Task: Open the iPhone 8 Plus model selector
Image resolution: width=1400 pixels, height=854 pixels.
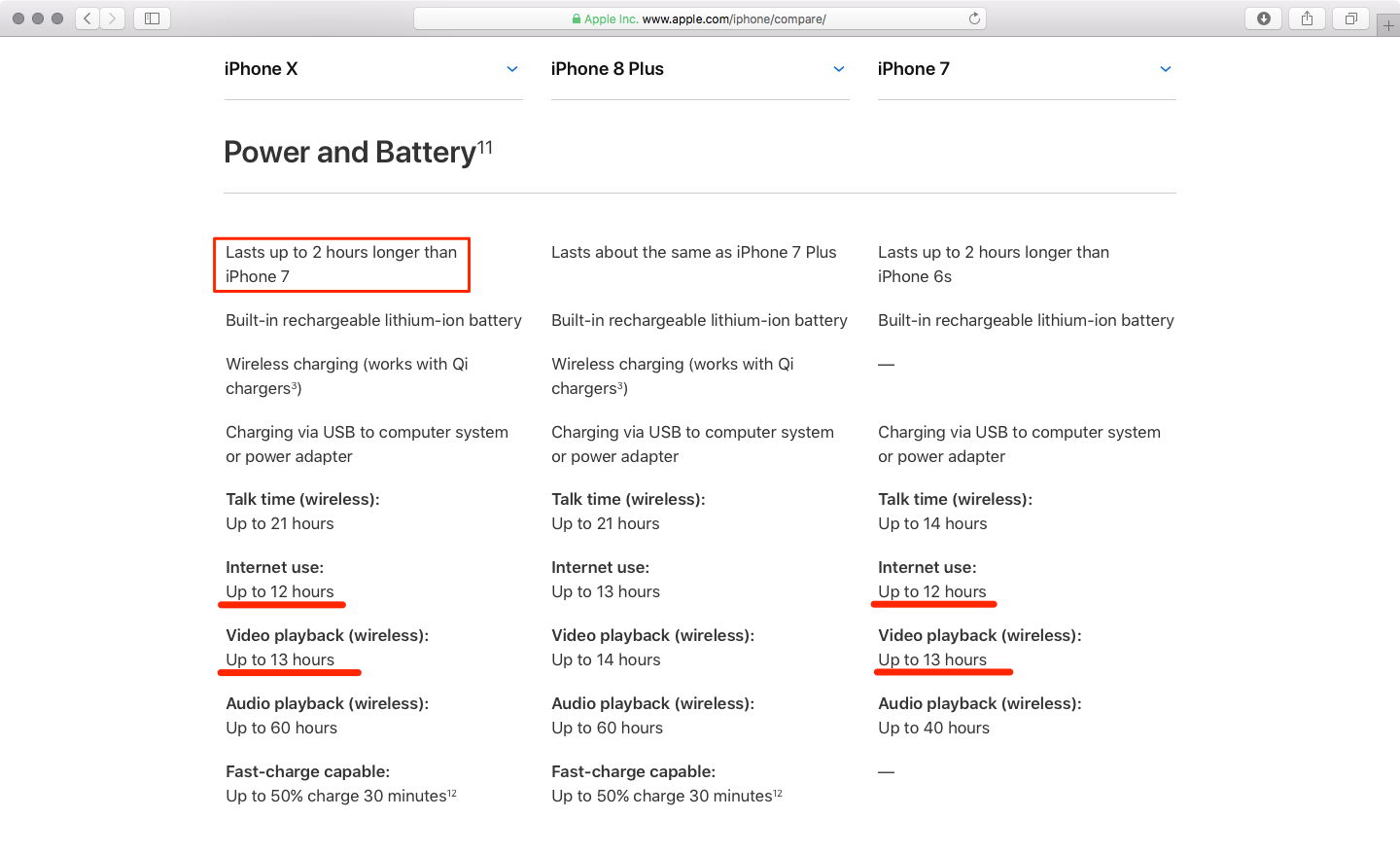Action: [x=838, y=69]
